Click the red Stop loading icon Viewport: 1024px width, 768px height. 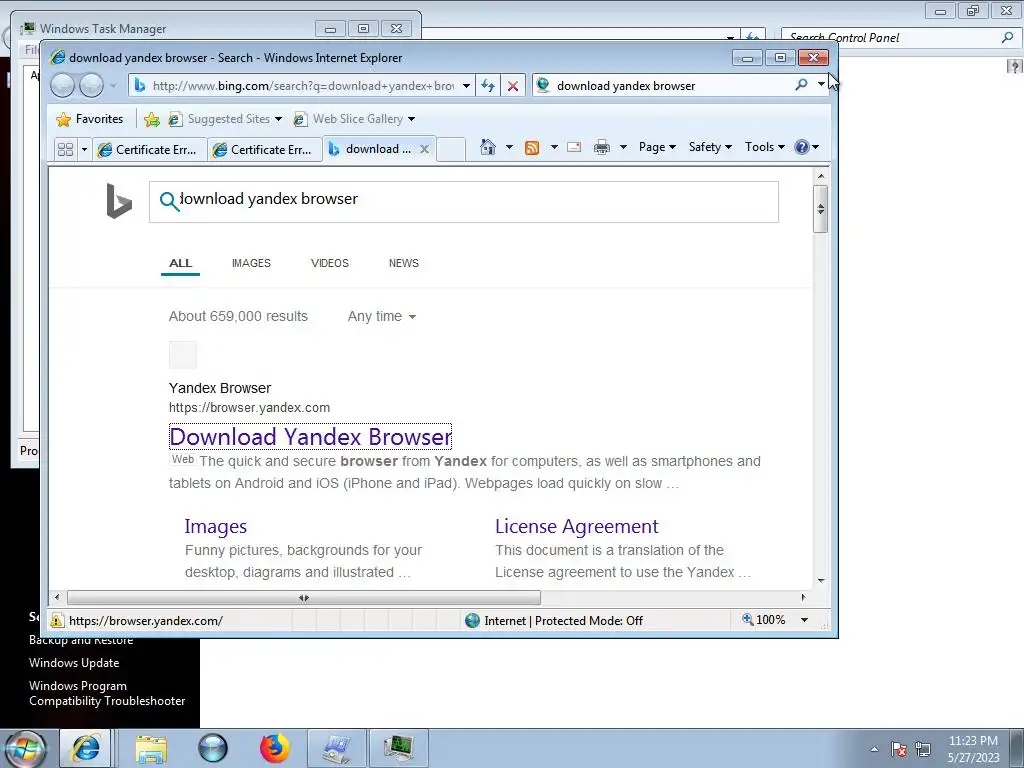[513, 86]
